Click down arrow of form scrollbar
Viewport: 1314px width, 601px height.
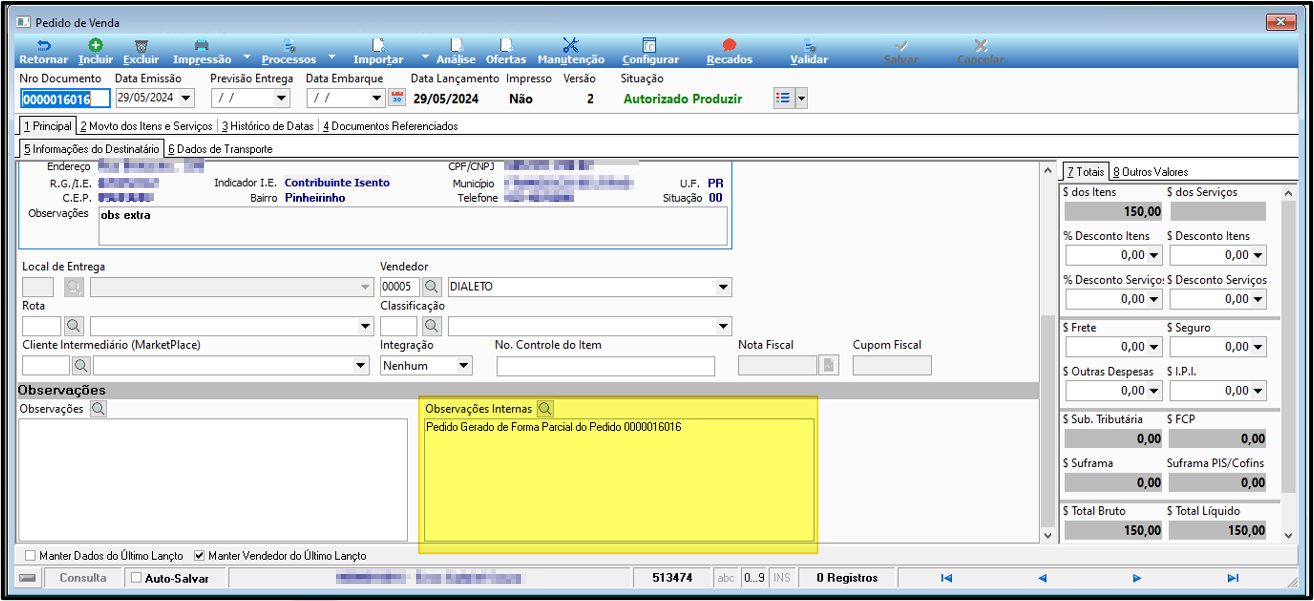[x=1048, y=537]
